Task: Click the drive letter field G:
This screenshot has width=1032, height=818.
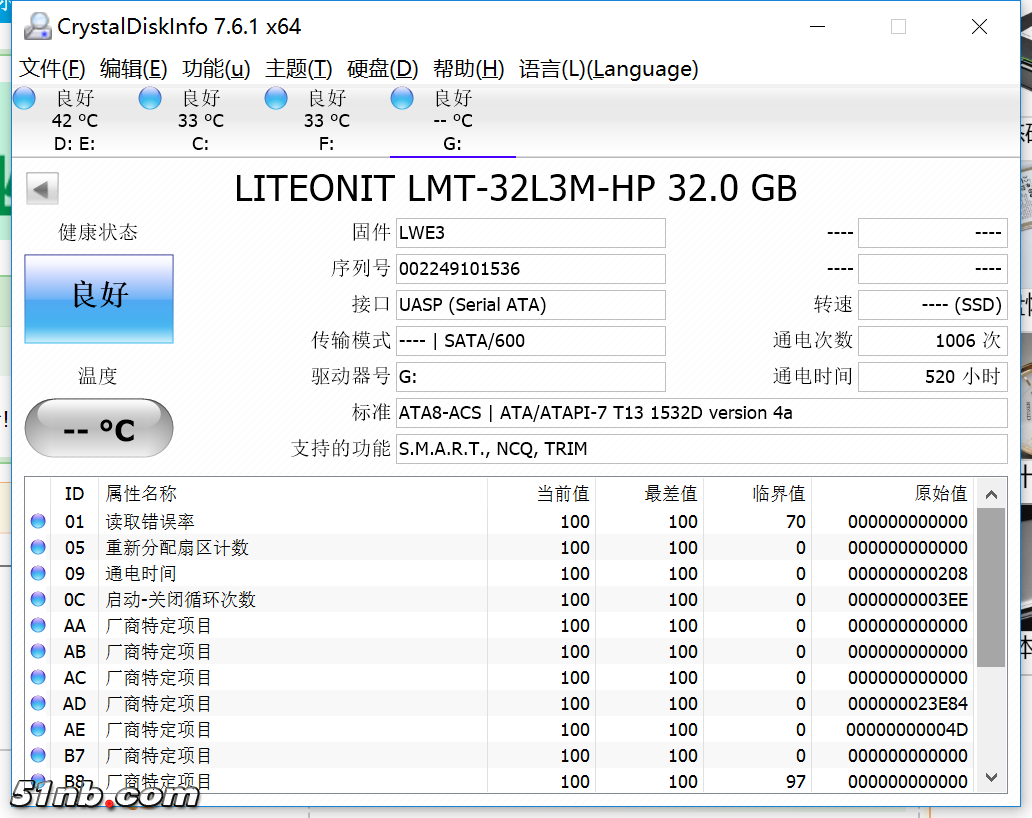Action: 530,377
